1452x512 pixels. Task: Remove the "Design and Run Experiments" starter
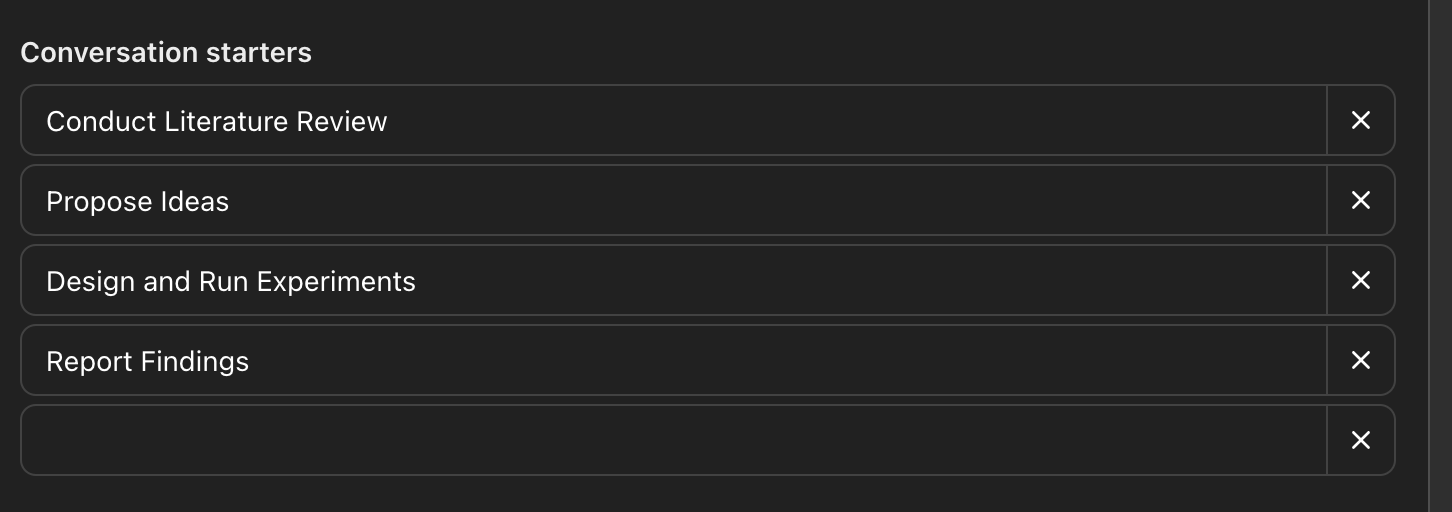[1360, 280]
